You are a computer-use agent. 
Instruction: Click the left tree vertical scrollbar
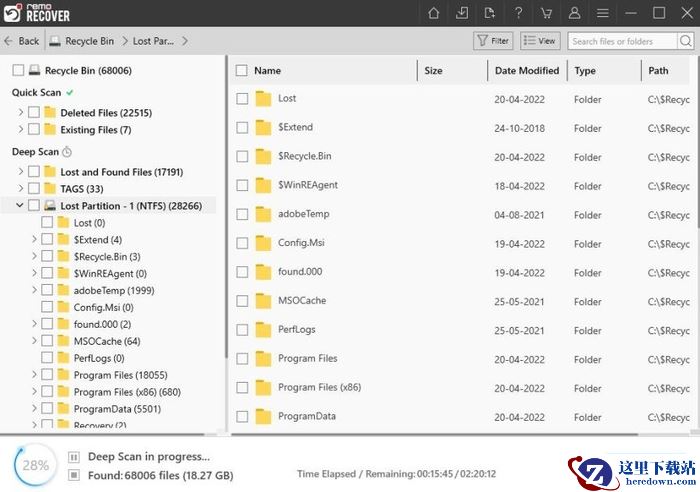(x=226, y=205)
